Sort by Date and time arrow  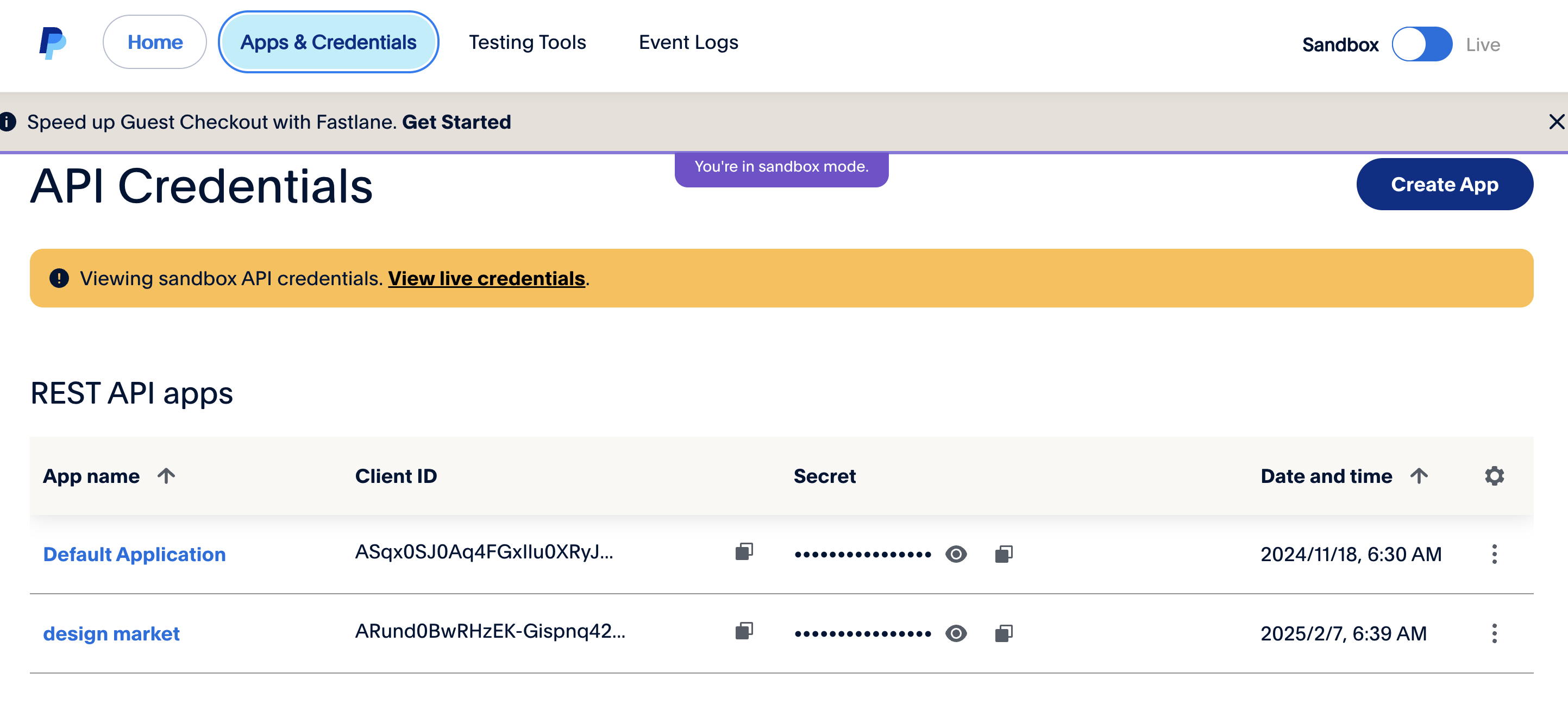click(1419, 476)
